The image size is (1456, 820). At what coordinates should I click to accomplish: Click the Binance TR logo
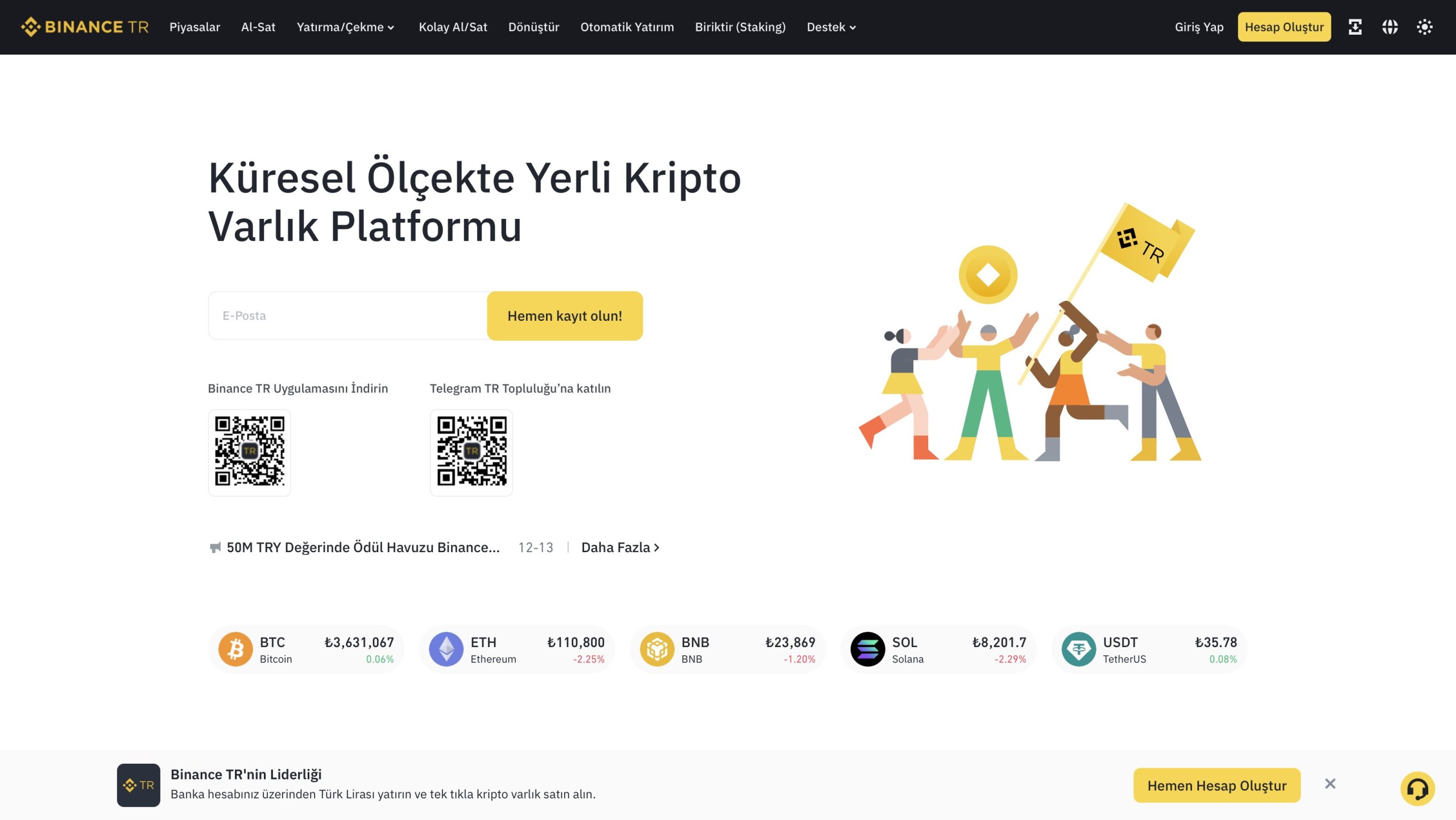tap(85, 27)
